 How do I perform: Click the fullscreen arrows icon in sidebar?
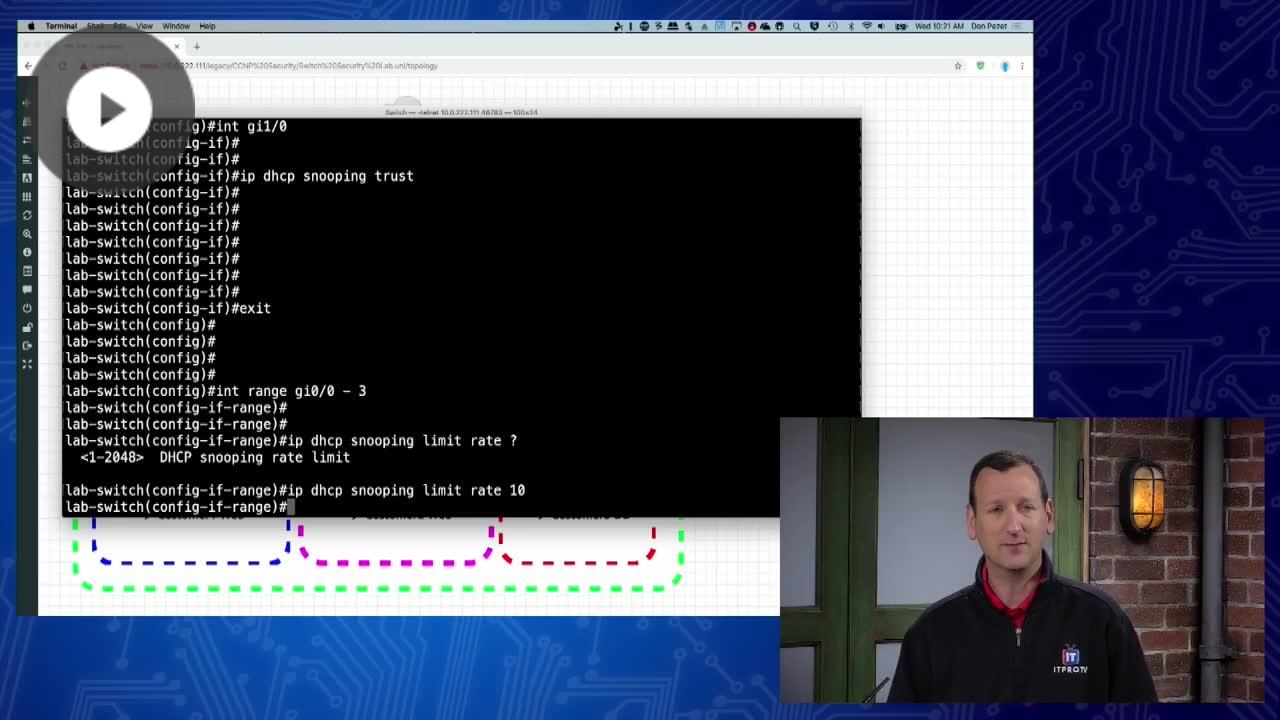click(x=27, y=364)
